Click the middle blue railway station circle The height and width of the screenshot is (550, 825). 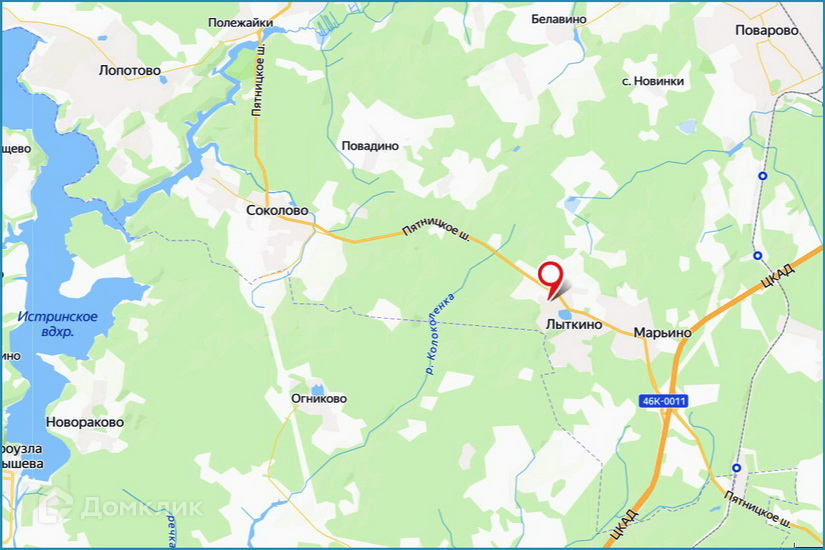coord(758,256)
